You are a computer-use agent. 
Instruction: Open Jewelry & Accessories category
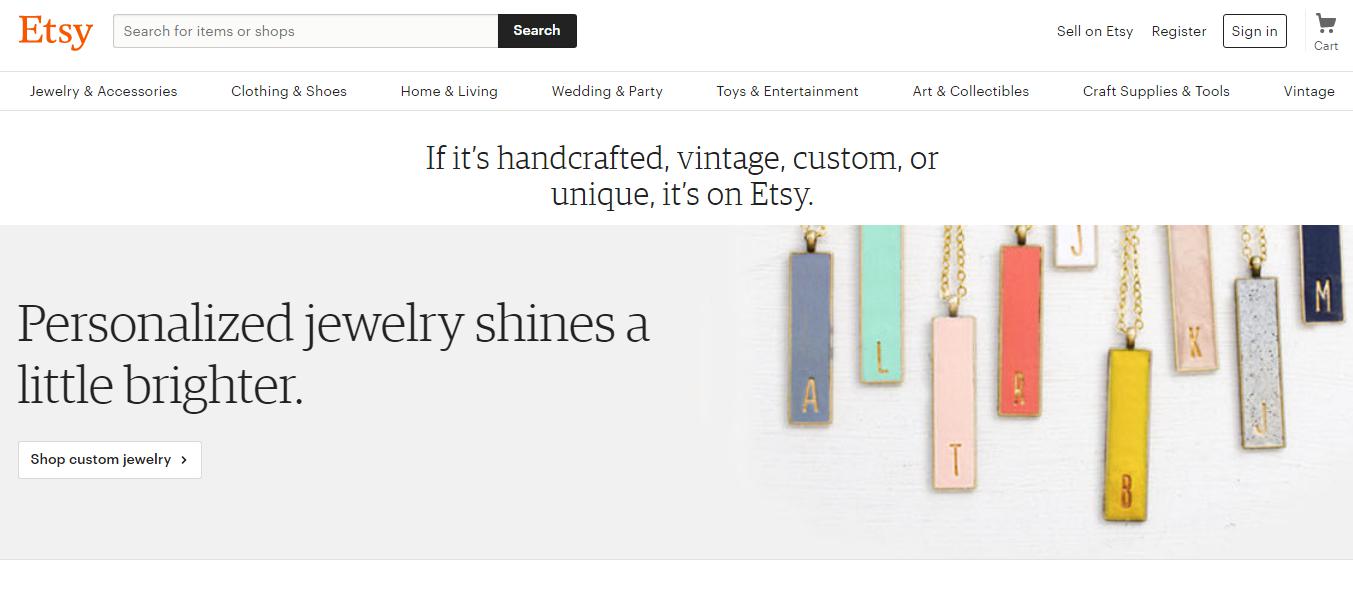104,91
